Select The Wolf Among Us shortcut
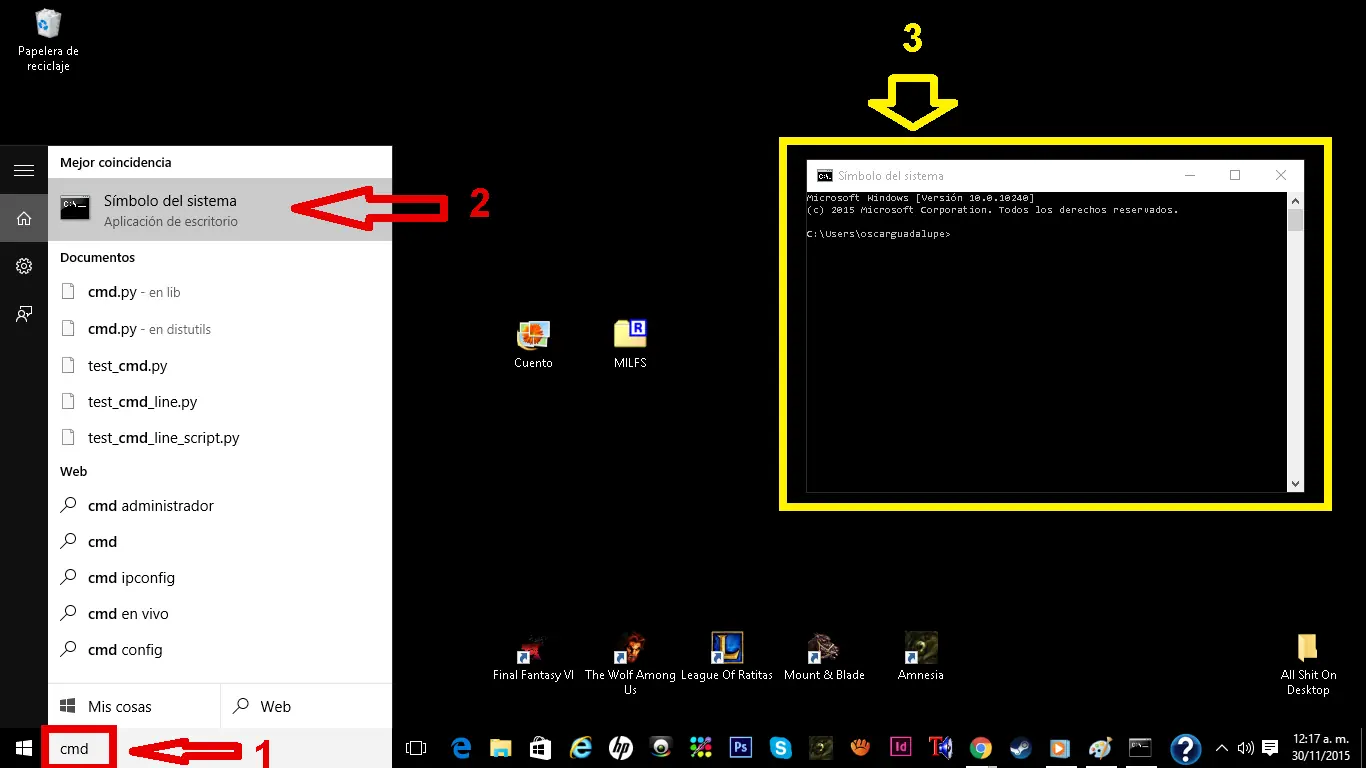The image size is (1366, 768). click(x=630, y=664)
